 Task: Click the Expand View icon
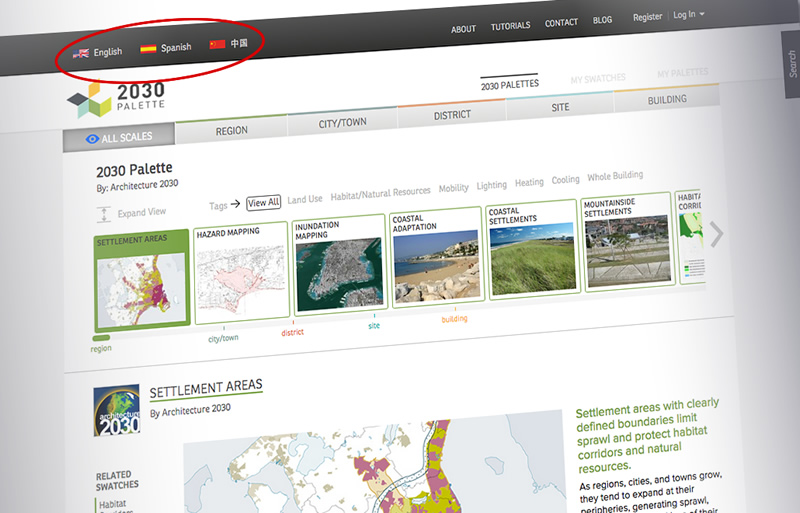coord(104,213)
